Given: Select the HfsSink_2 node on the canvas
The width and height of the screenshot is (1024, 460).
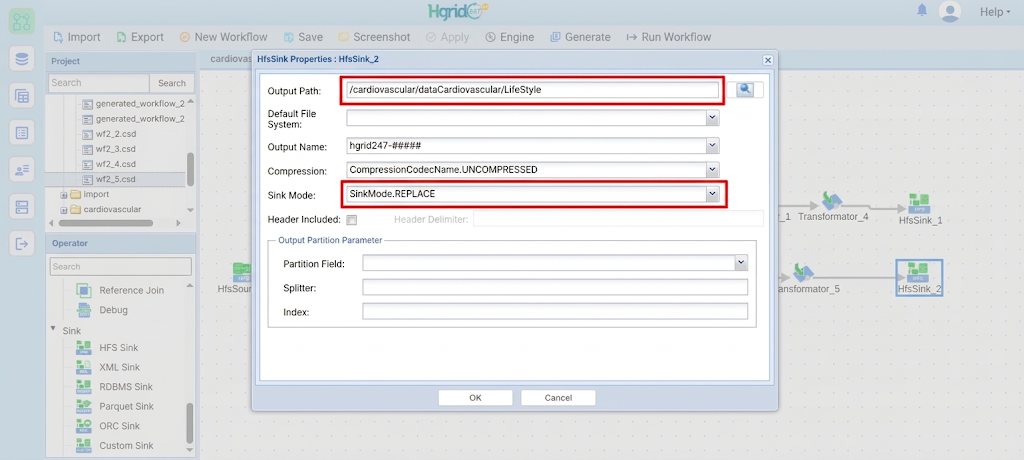Looking at the screenshot, I should [920, 277].
